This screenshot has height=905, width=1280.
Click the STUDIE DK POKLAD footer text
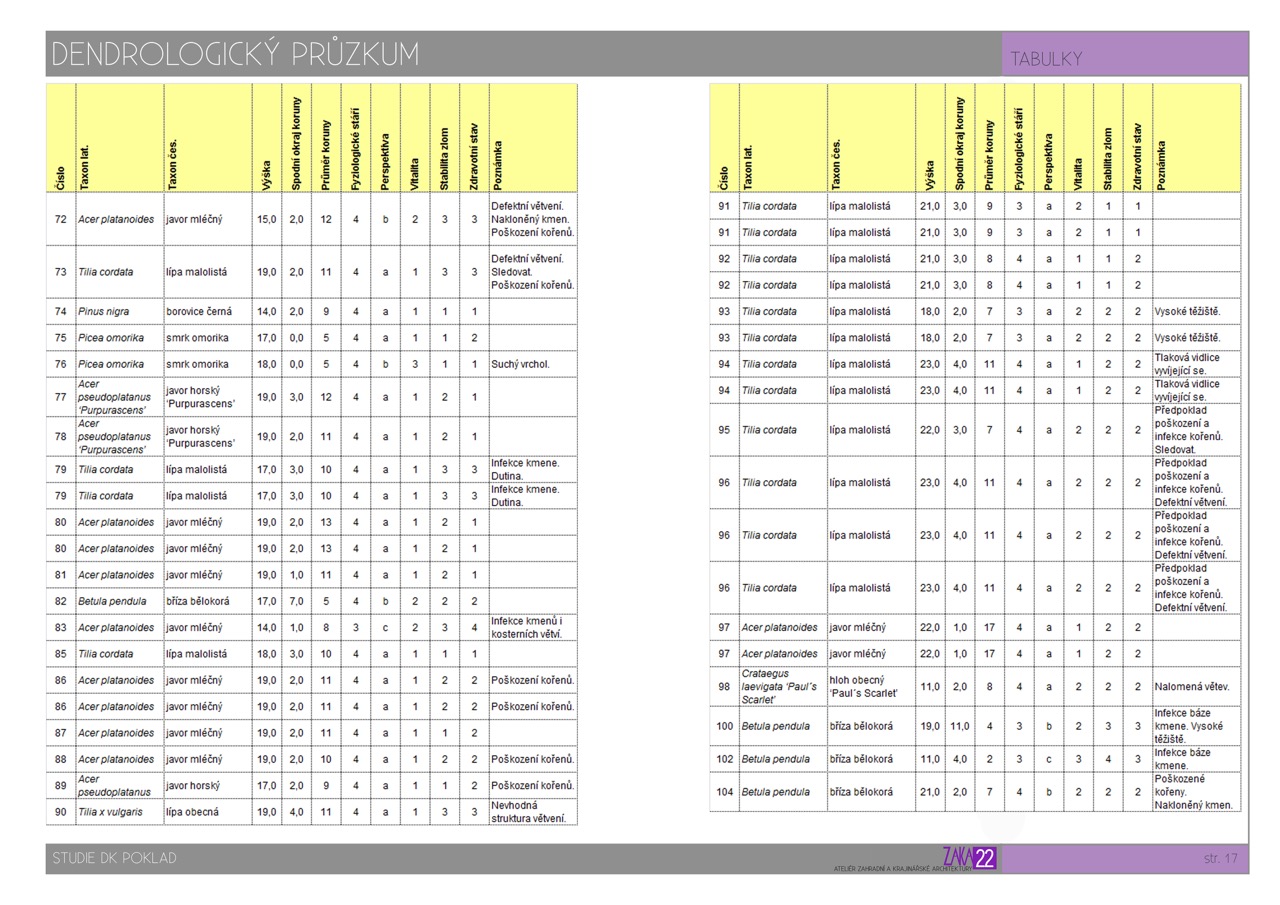coord(115,858)
